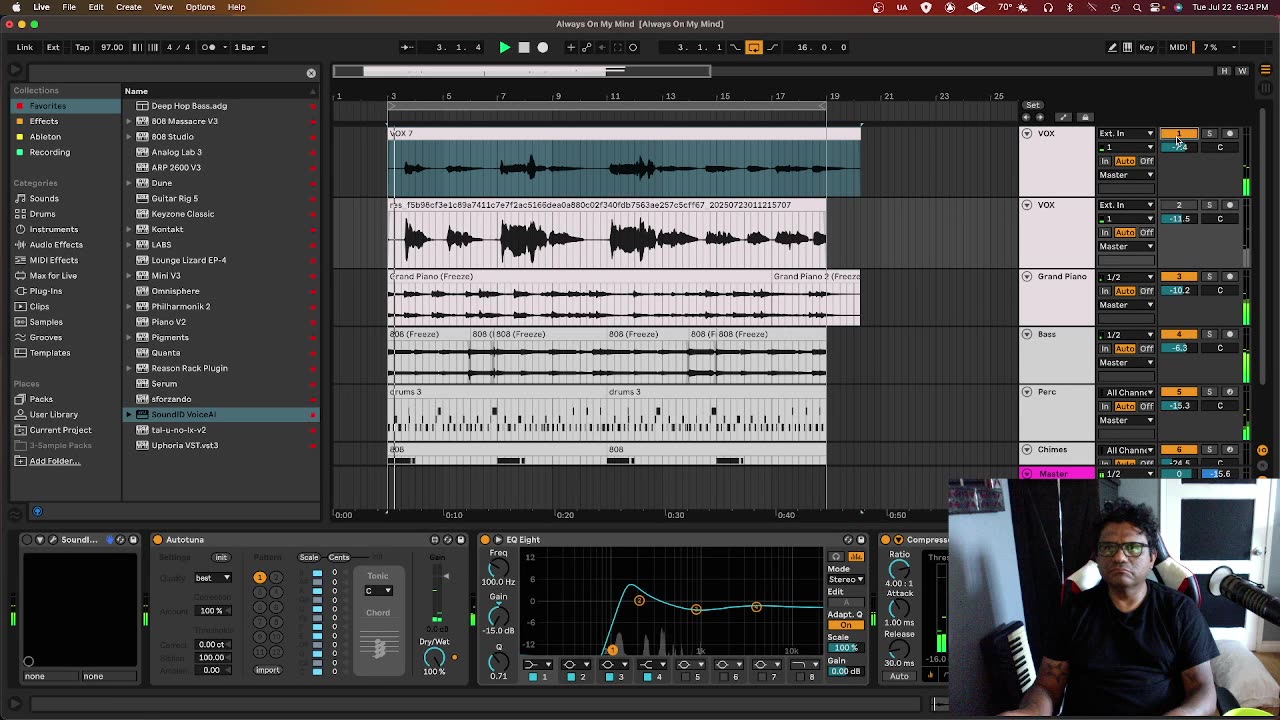Toggle the Loop switch in transport
The image size is (1280, 720).
tap(754, 47)
